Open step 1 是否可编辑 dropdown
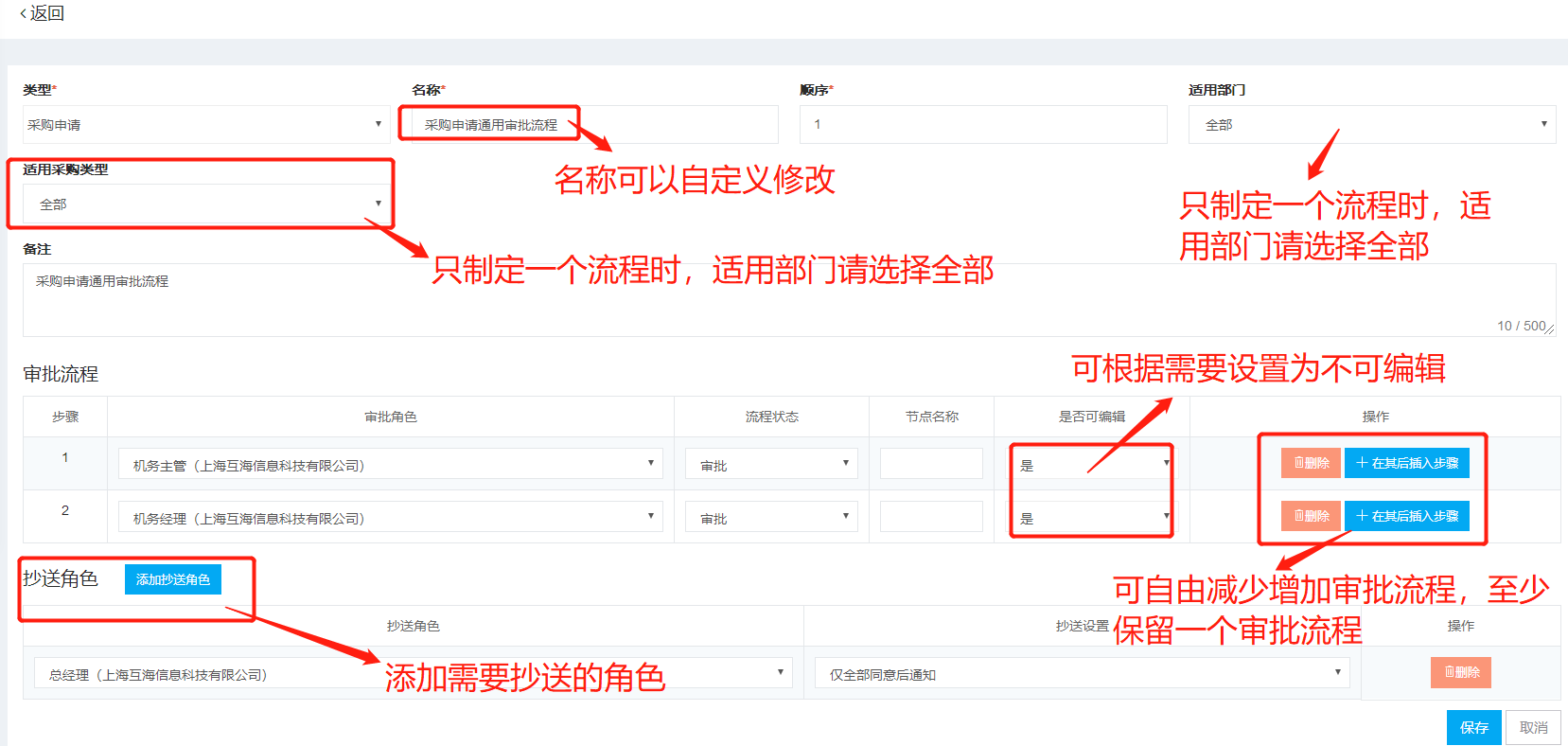Viewport: 1568px width, 746px height. pos(1091,464)
